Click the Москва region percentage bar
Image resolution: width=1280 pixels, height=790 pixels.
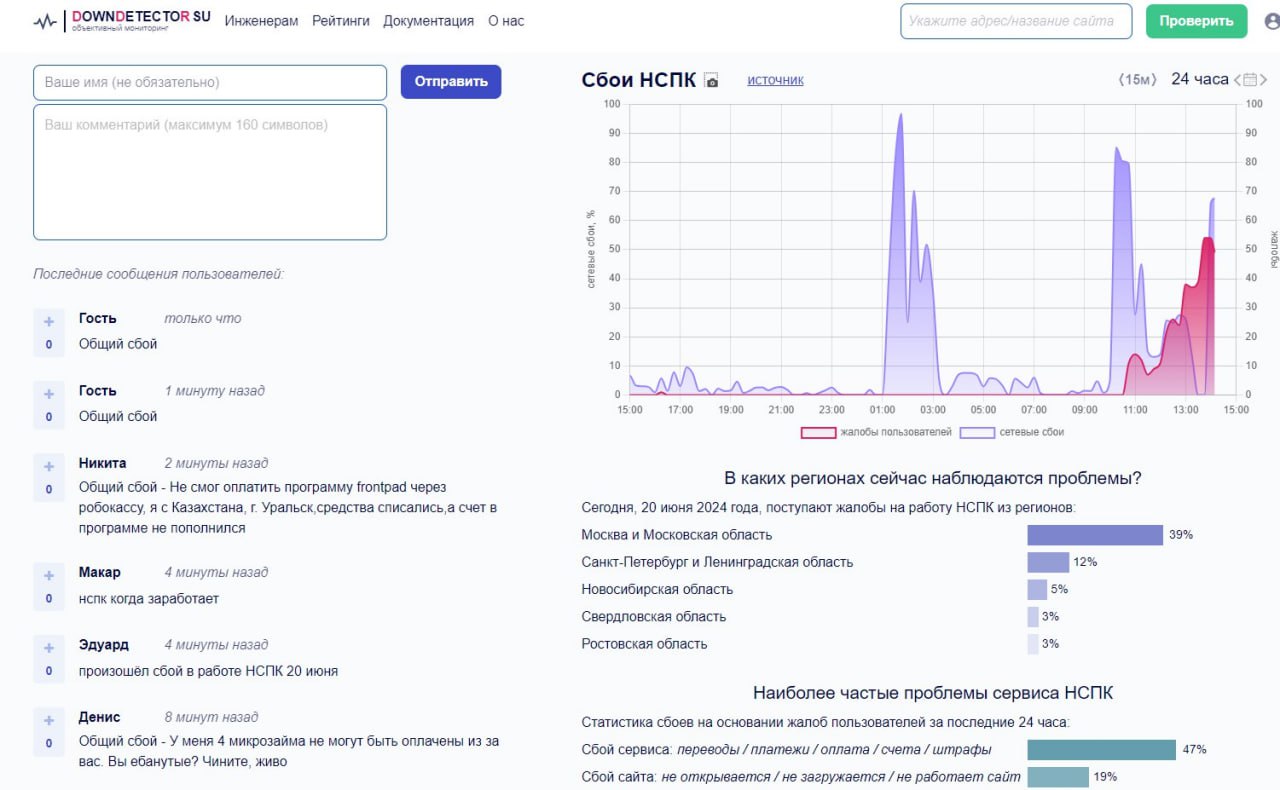1094,535
